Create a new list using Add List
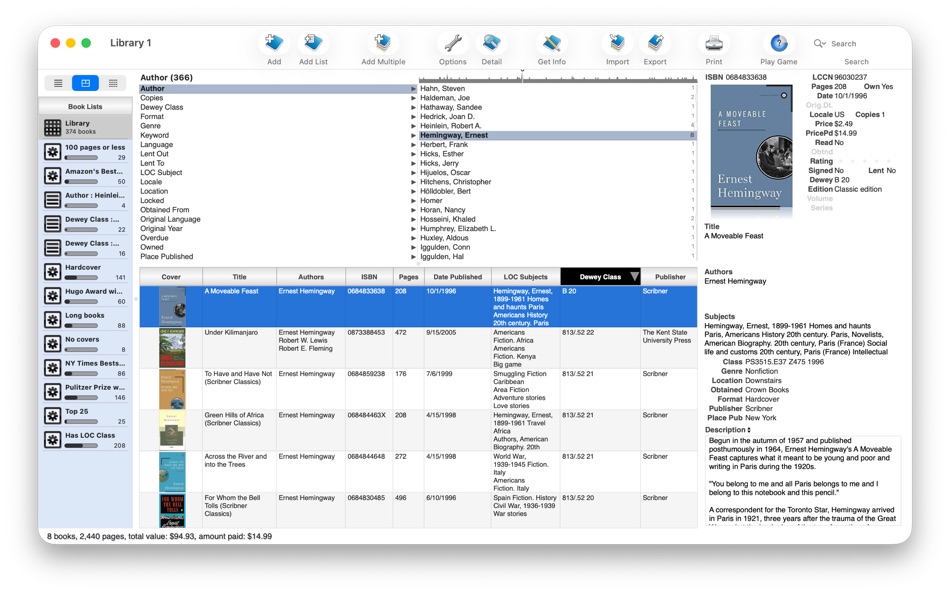Image resolution: width=950 pixels, height=594 pixels. (313, 42)
